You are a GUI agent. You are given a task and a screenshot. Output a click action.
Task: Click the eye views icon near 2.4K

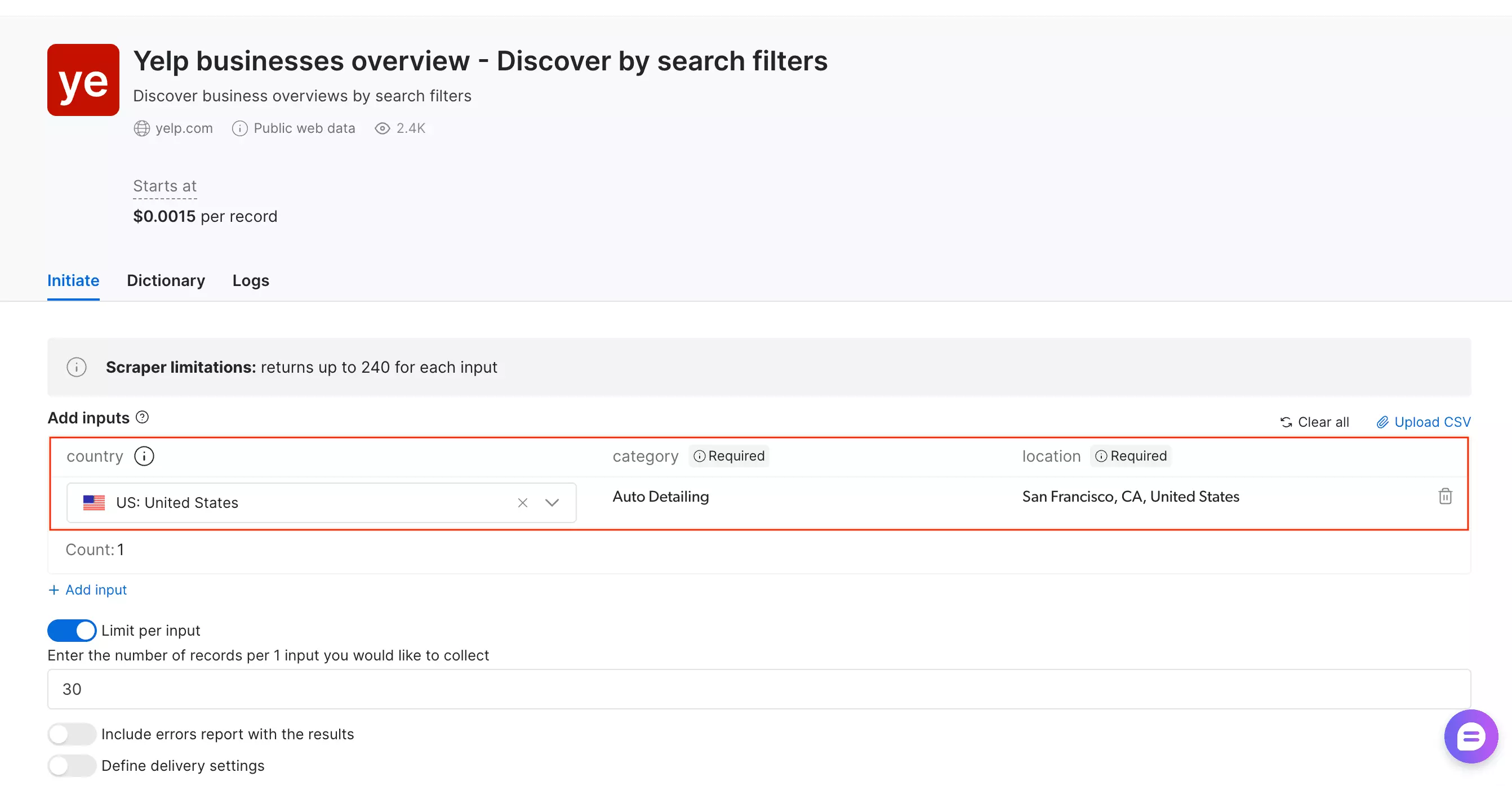(x=382, y=128)
